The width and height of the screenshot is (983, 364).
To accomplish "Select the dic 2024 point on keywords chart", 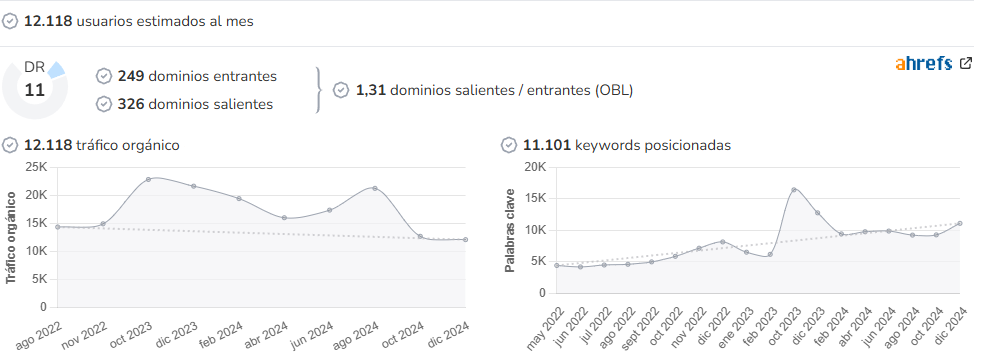I will click(960, 223).
